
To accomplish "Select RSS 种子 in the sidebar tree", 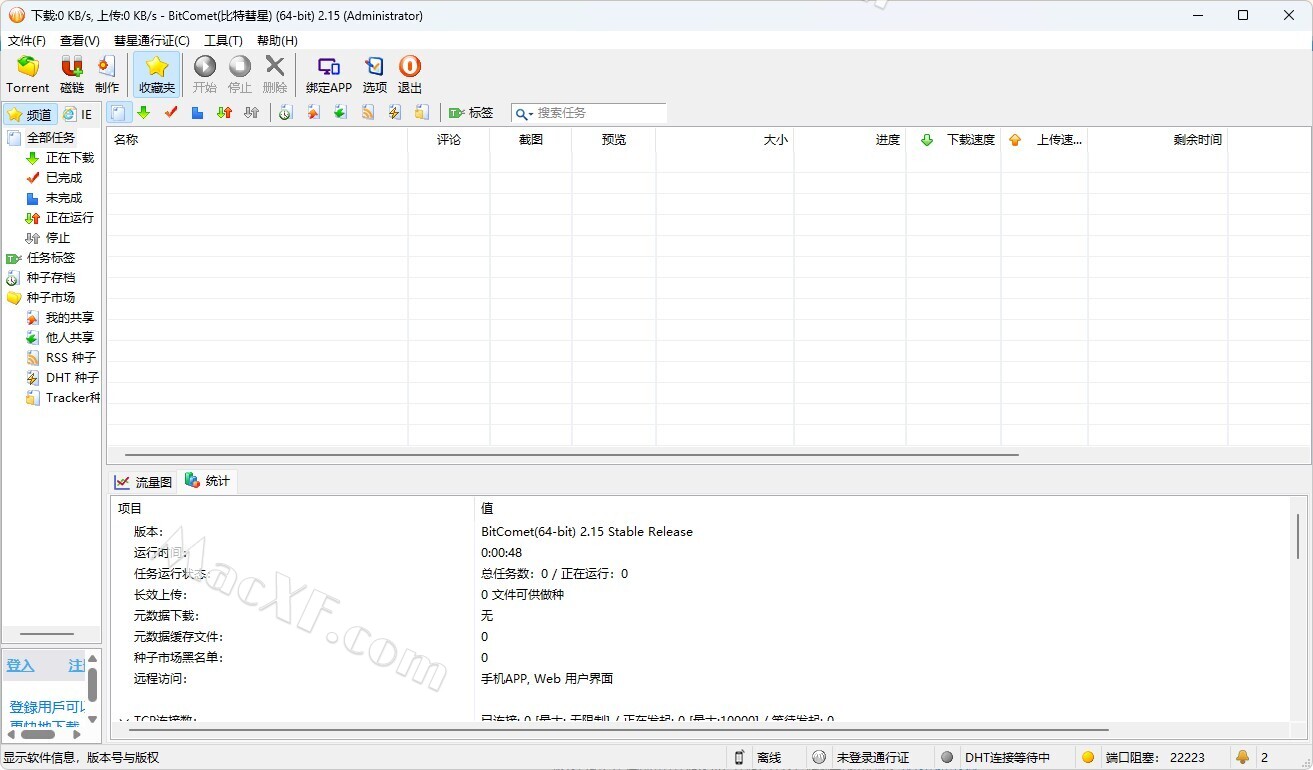I will (61, 358).
